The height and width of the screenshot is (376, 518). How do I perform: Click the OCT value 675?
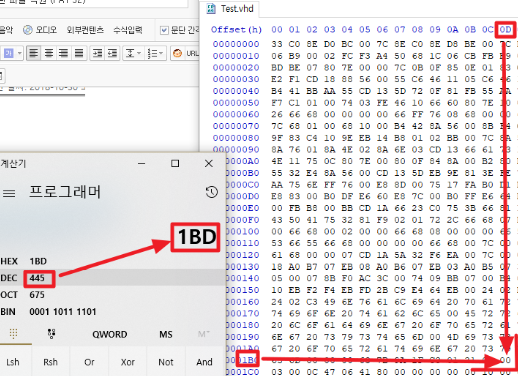[x=37, y=295]
